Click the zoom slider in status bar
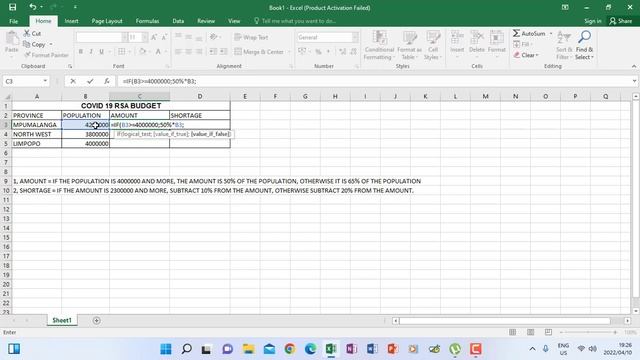Image resolution: width=640 pixels, height=360 pixels. [588, 332]
